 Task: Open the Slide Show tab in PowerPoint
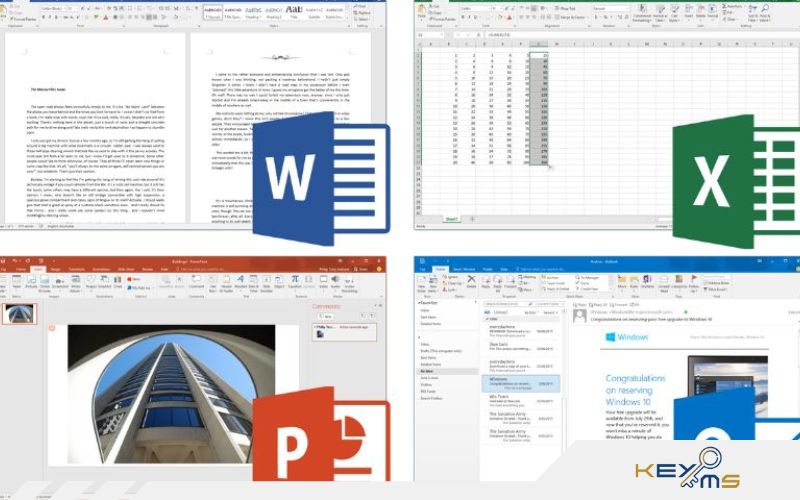click(126, 269)
